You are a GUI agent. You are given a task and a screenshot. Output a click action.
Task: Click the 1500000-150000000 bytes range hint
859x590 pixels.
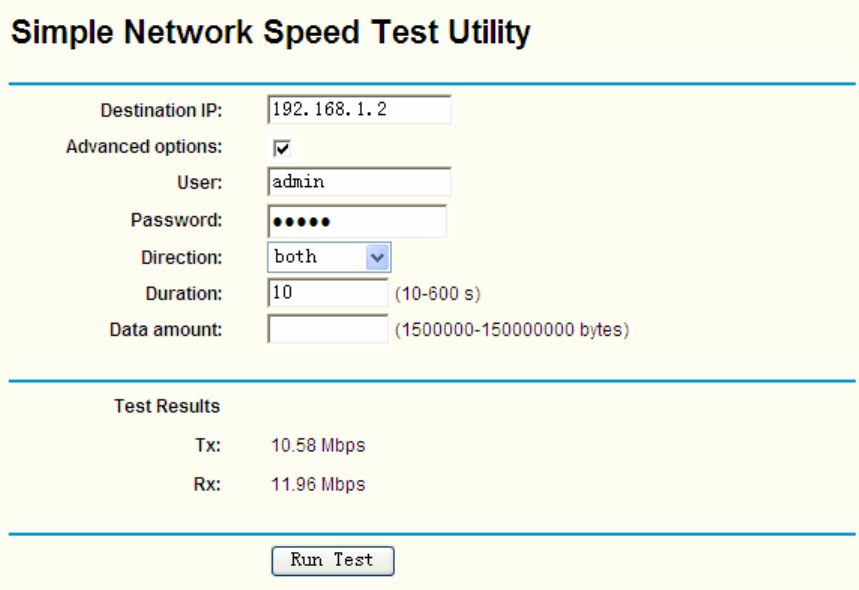click(x=512, y=330)
